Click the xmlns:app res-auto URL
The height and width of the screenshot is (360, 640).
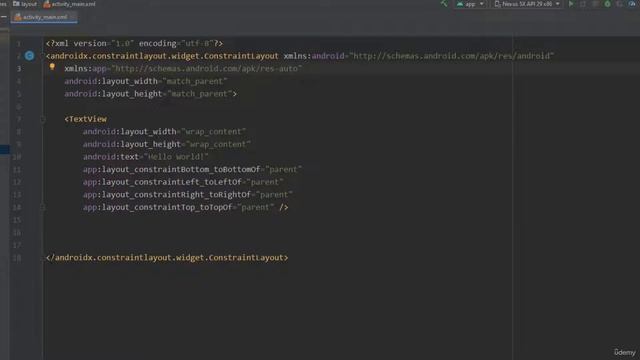[x=206, y=69]
